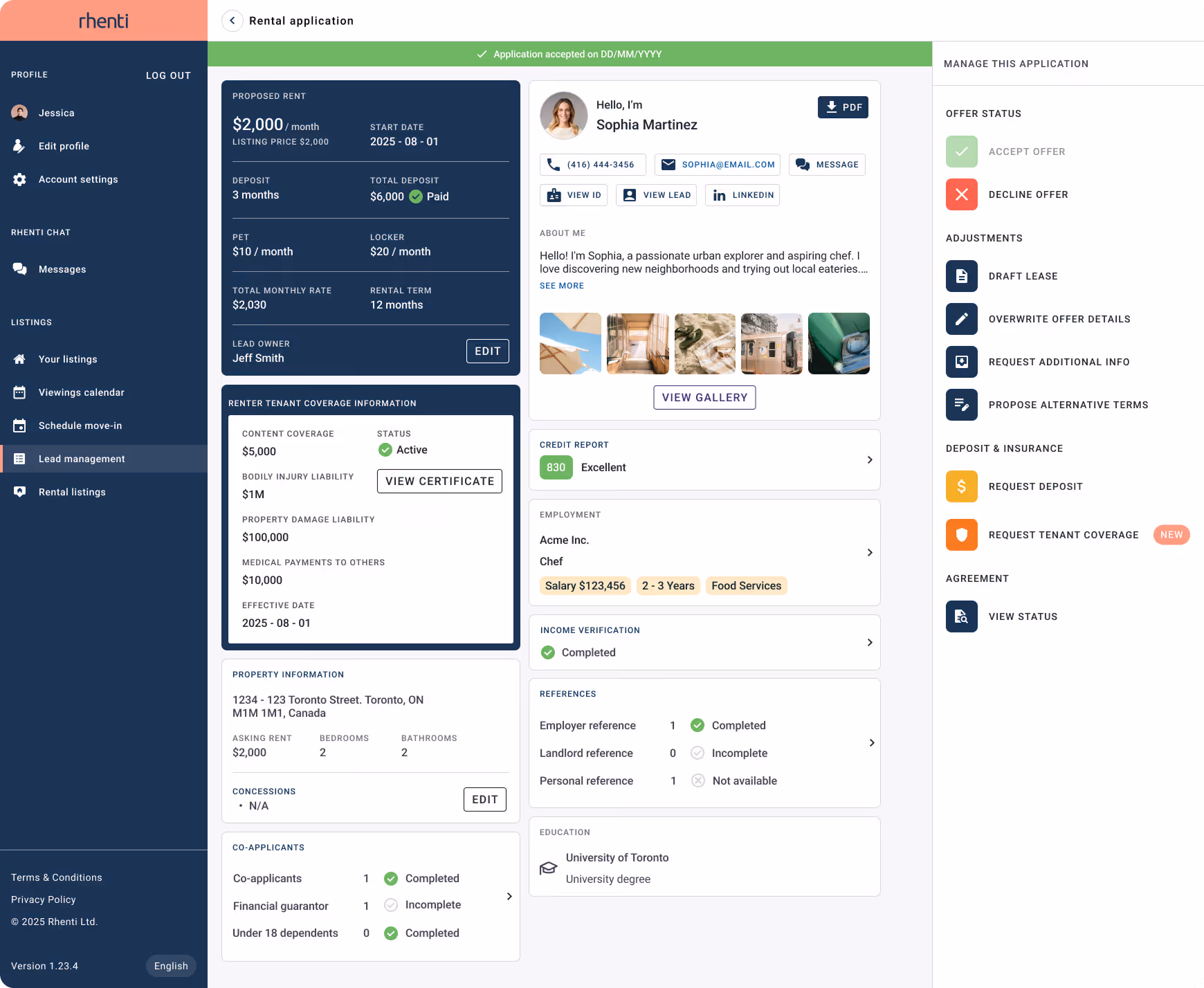Expand the References section chevron
The height and width of the screenshot is (988, 1204).
click(x=871, y=742)
